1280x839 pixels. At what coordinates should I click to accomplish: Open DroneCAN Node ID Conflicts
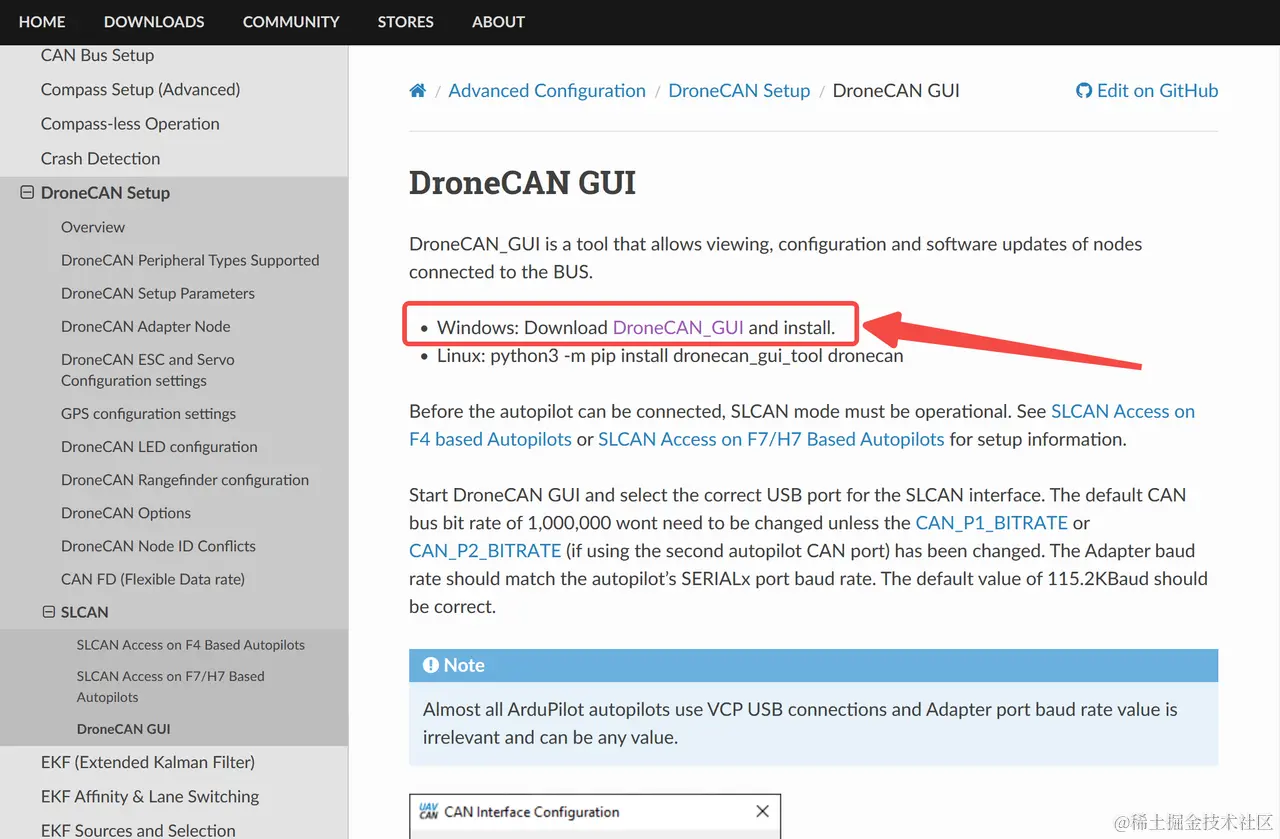(x=158, y=545)
